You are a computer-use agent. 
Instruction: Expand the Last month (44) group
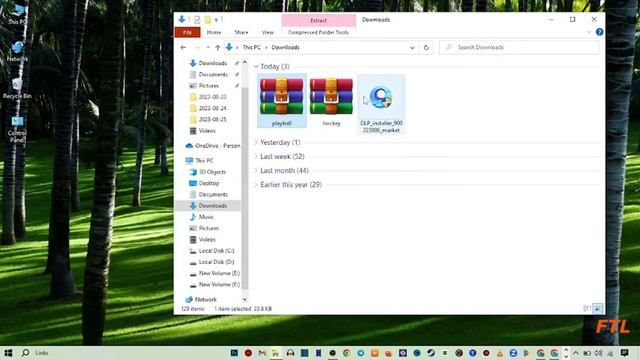tap(256, 171)
